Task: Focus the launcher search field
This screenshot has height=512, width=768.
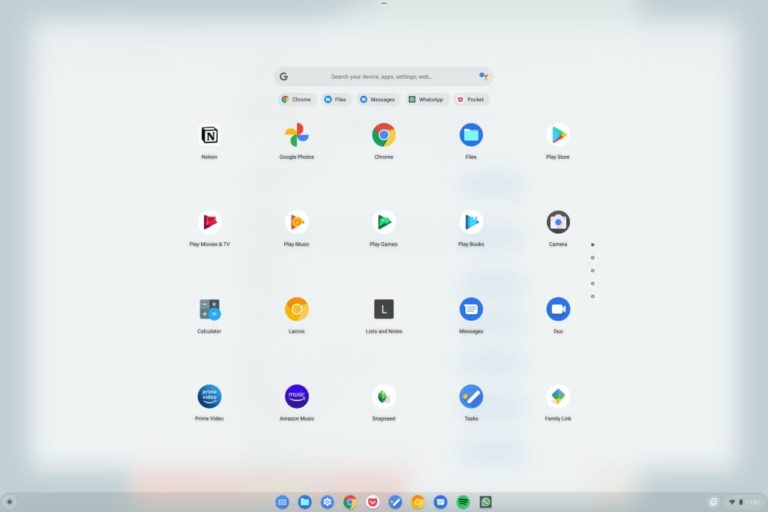Action: pyautogui.click(x=384, y=76)
